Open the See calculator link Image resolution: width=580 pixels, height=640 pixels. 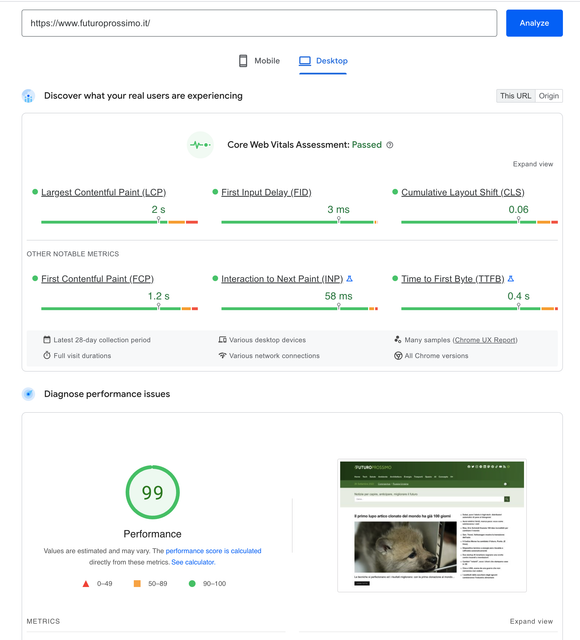(x=193, y=562)
